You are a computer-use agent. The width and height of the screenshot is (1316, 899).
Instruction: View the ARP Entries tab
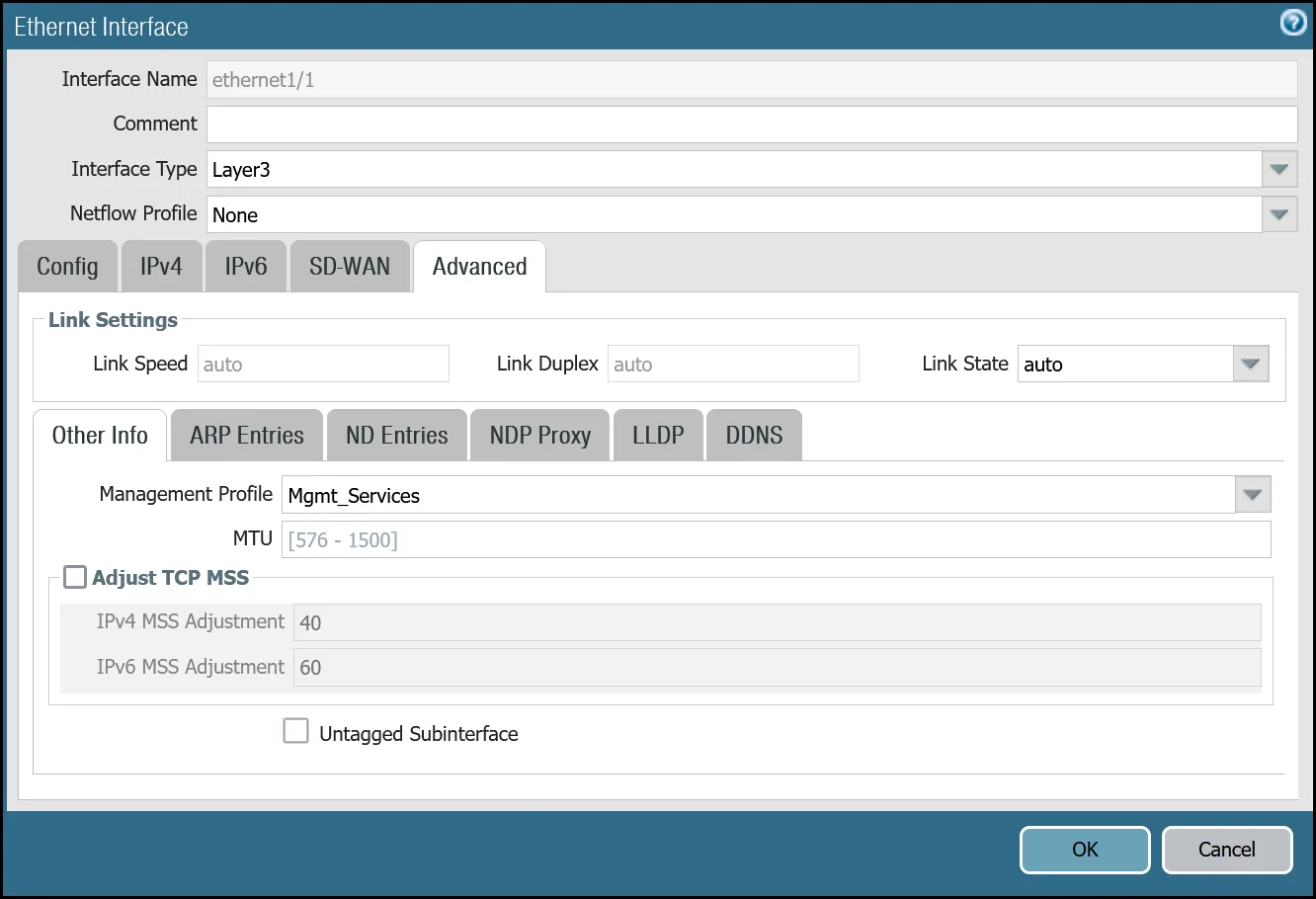(x=246, y=435)
